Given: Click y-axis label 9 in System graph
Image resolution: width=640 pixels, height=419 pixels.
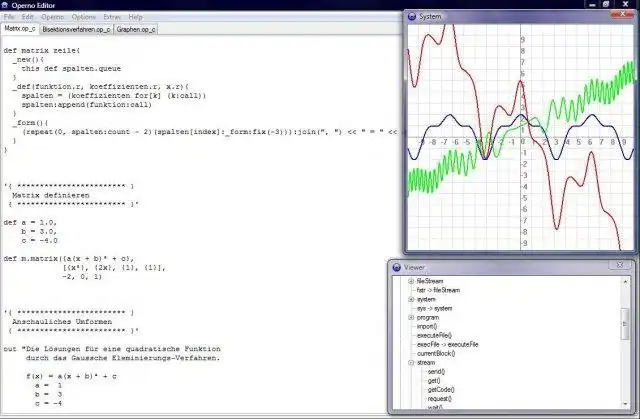Looking at the screenshot, I should pos(523,40).
